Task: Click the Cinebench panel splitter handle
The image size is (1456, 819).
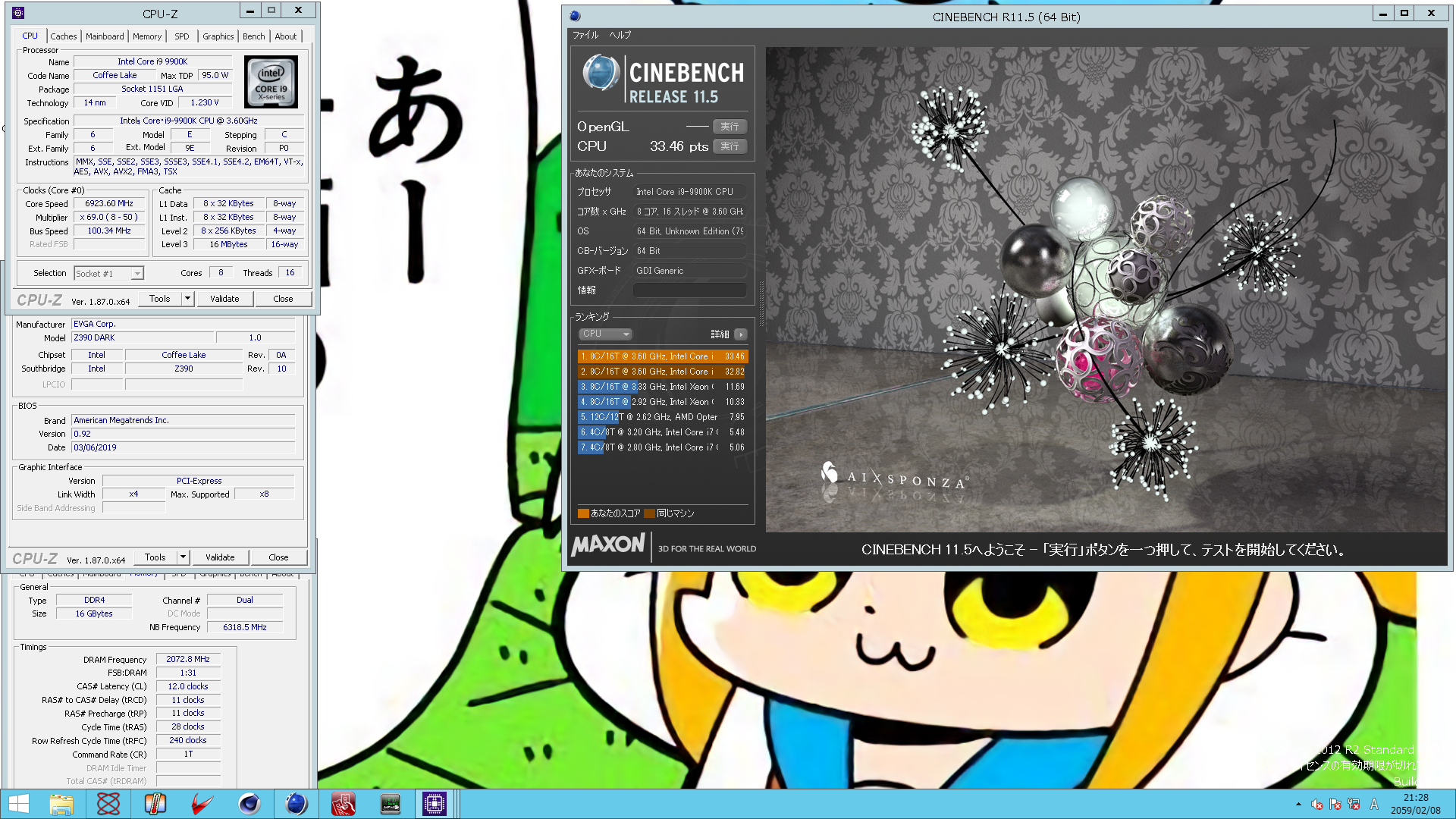Action: coord(761,303)
